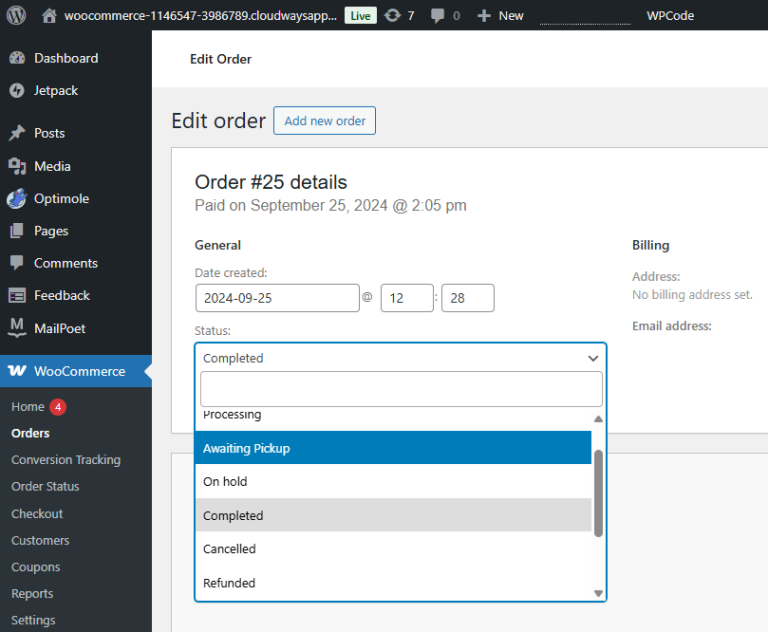This screenshot has height=632, width=768.
Task: Click the Optimole rocket icon
Action: click(x=17, y=198)
